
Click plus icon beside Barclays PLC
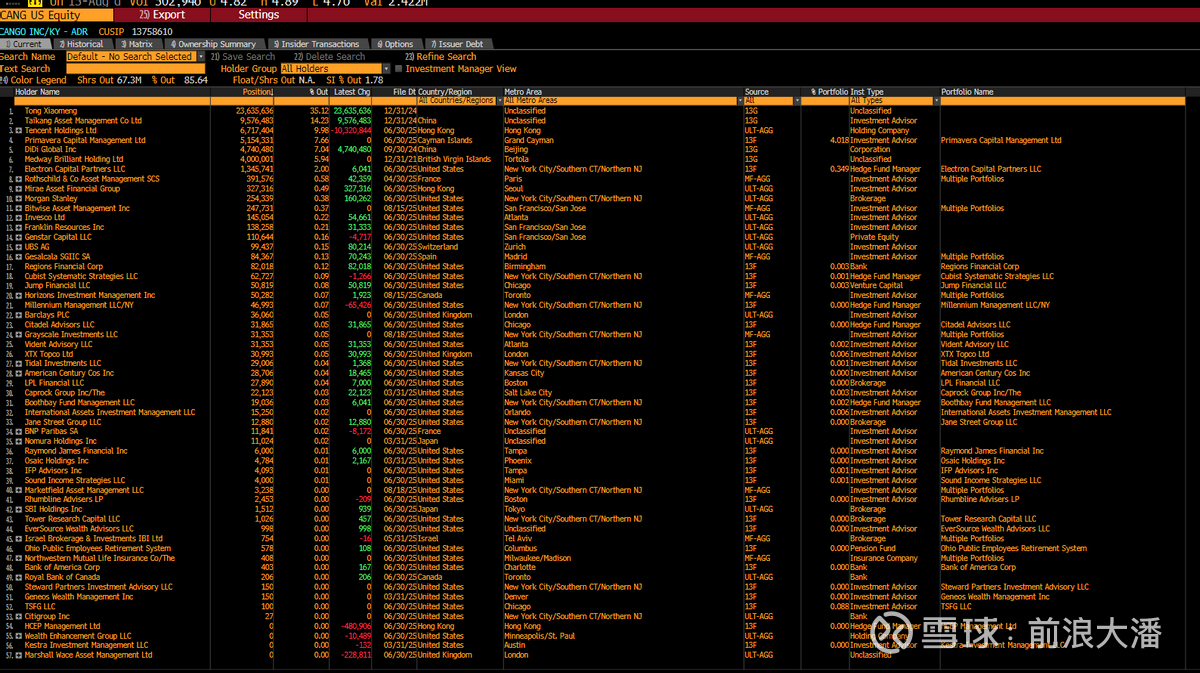[18, 315]
